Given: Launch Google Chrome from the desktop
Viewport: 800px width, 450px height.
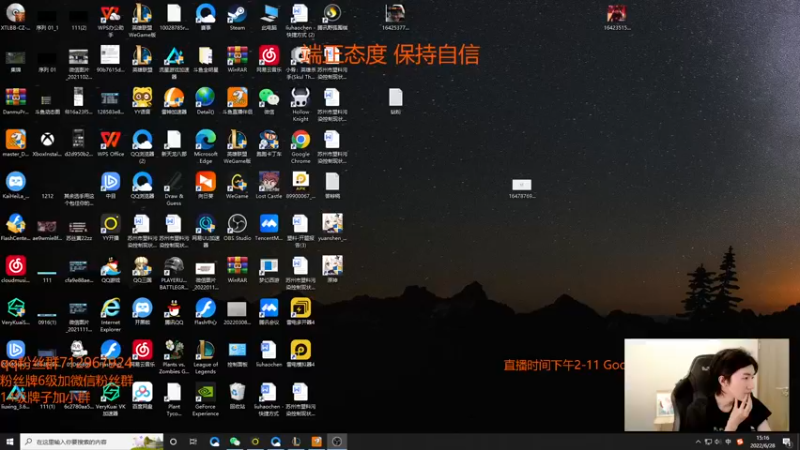Looking at the screenshot, I should pyautogui.click(x=301, y=146).
